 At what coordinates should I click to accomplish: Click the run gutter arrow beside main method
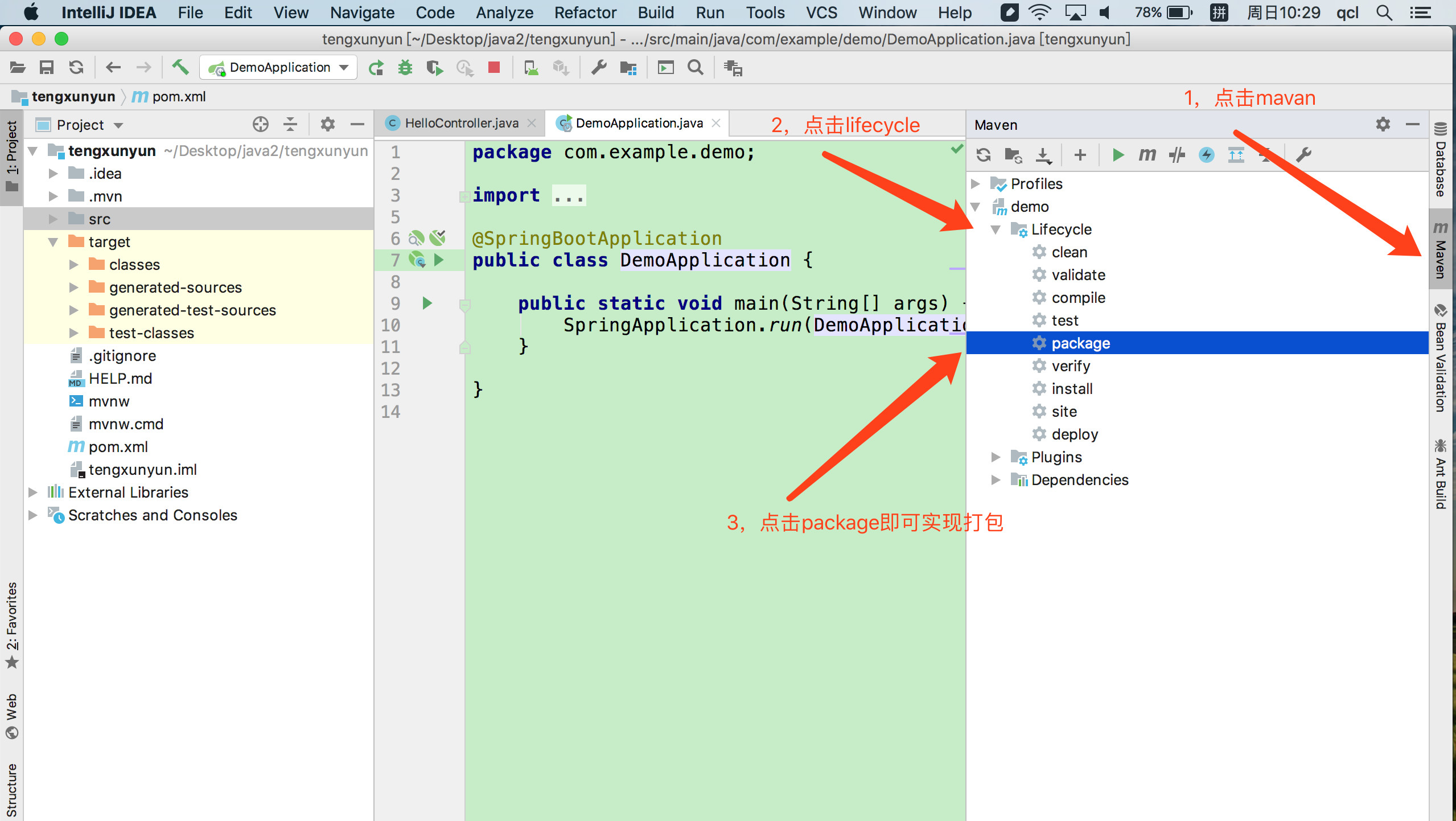click(427, 303)
